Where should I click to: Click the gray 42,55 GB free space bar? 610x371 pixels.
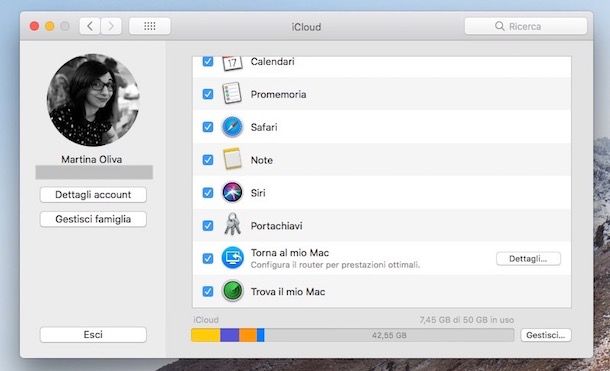pyautogui.click(x=389, y=335)
